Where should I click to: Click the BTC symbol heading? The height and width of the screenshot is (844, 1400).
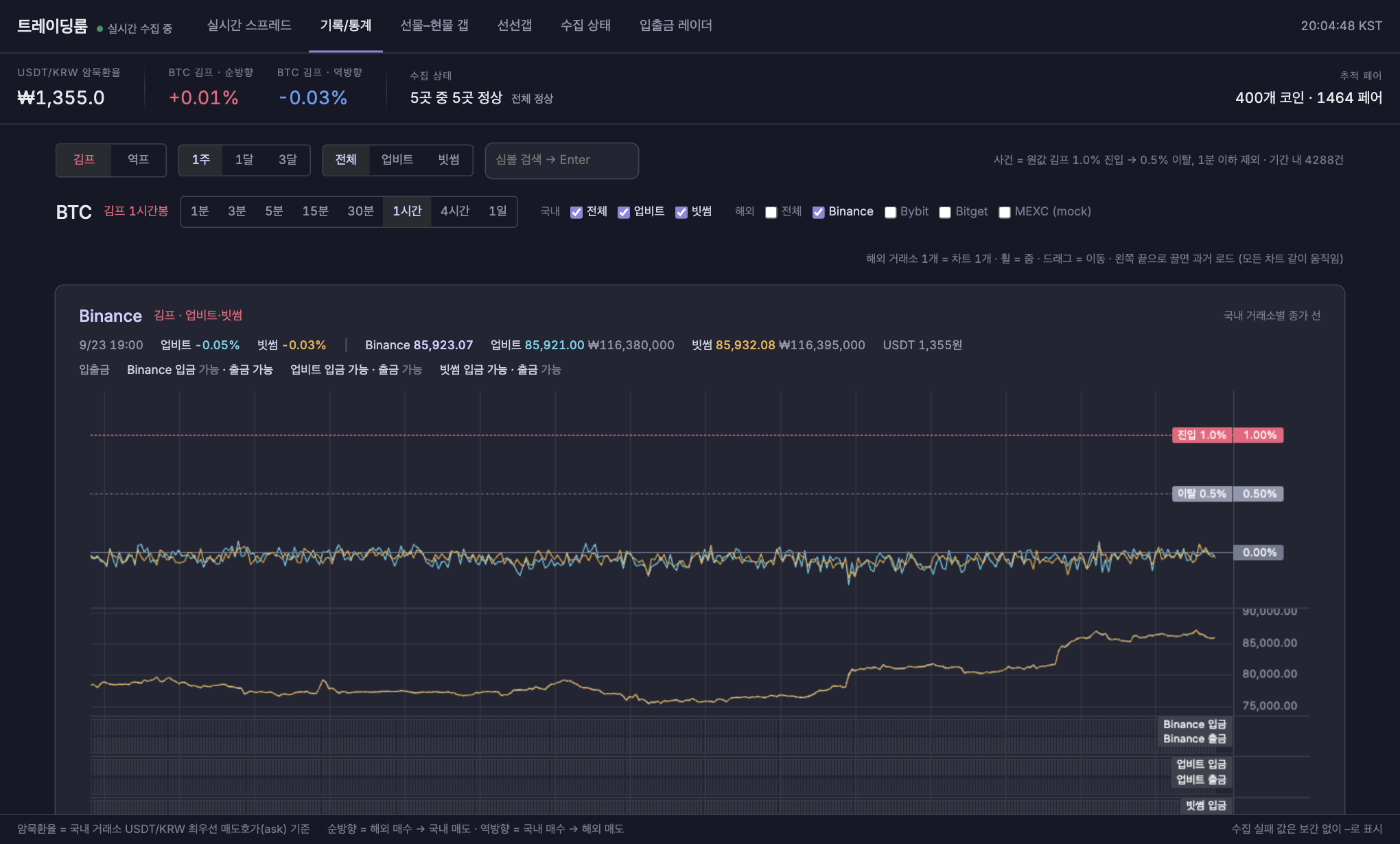click(73, 212)
